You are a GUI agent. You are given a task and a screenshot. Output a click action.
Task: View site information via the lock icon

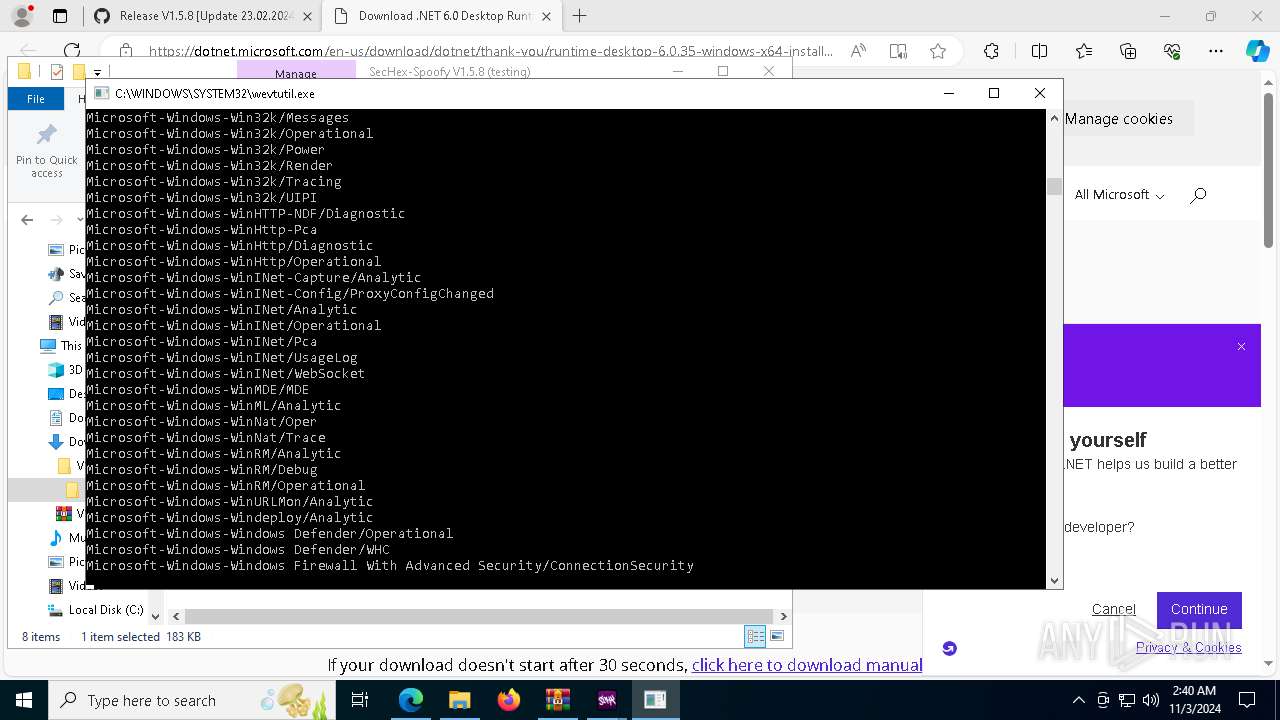(x=126, y=51)
